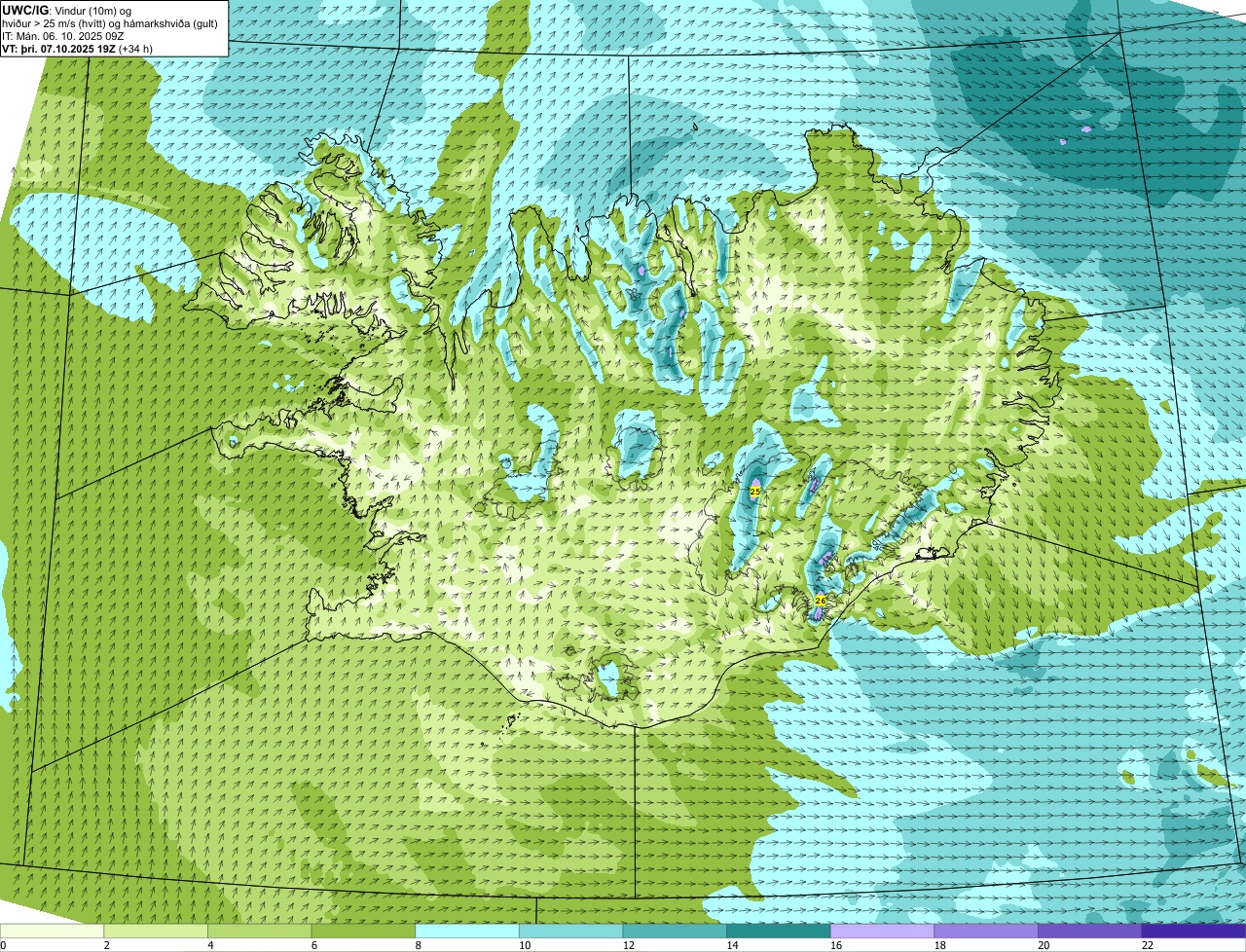Click the legend tick label "18"

(940, 945)
